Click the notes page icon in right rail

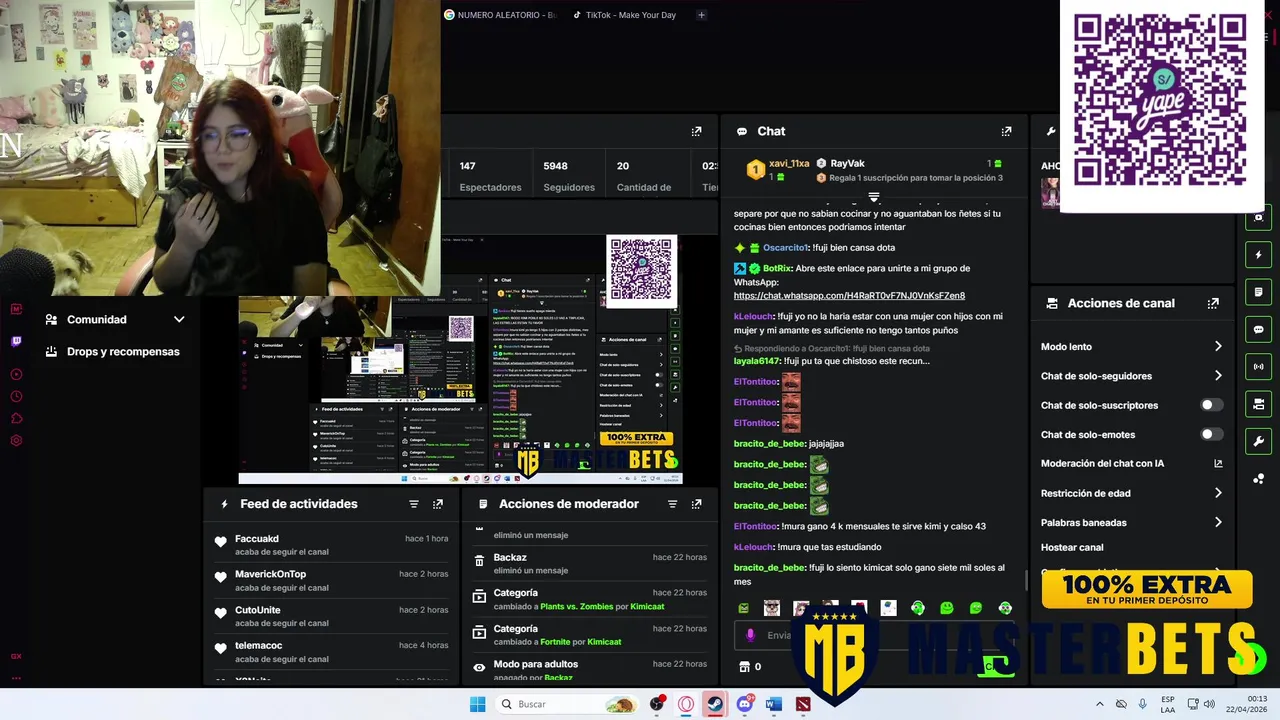pos(1258,292)
